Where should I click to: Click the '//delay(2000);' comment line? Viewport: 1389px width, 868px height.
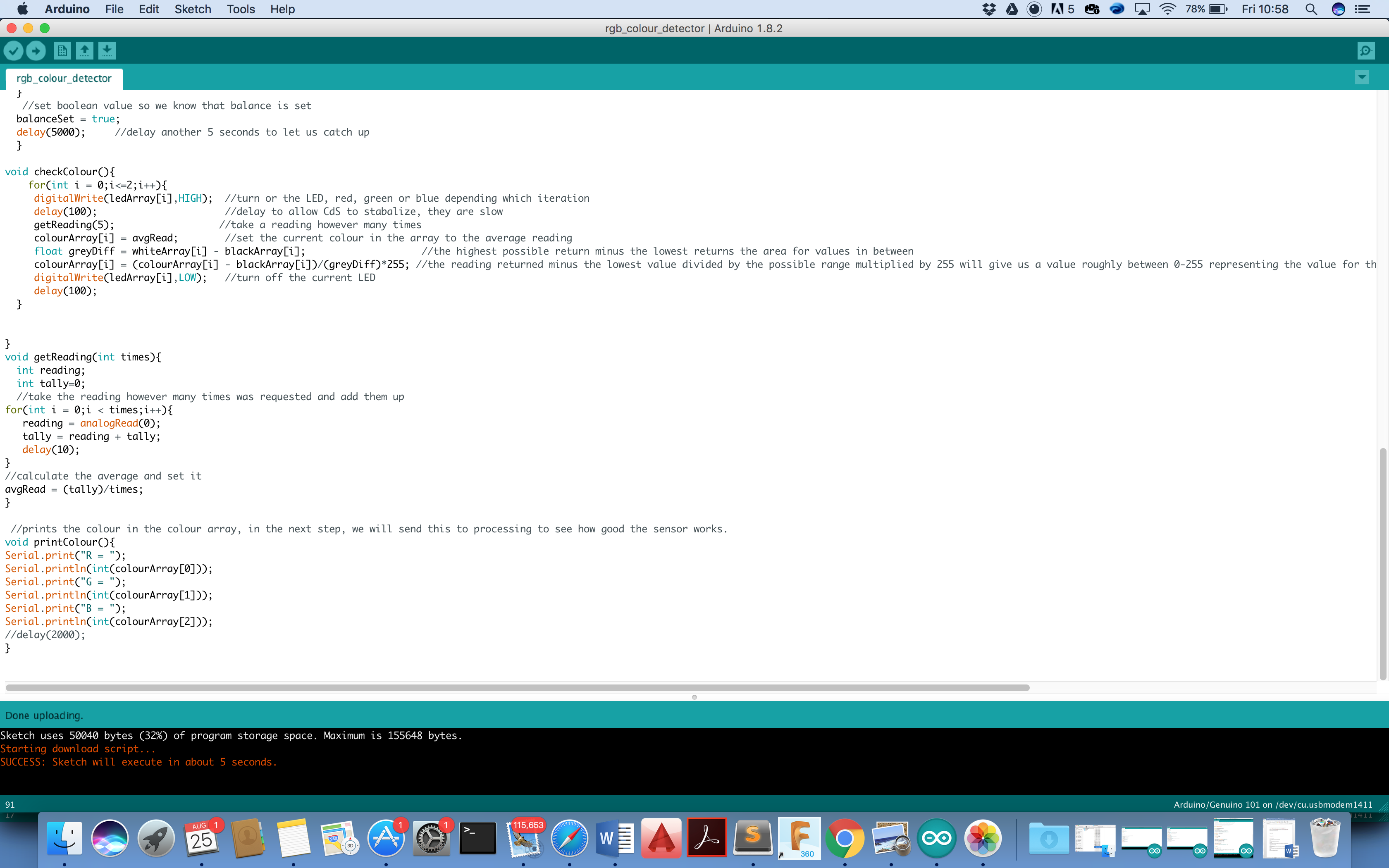click(45, 634)
